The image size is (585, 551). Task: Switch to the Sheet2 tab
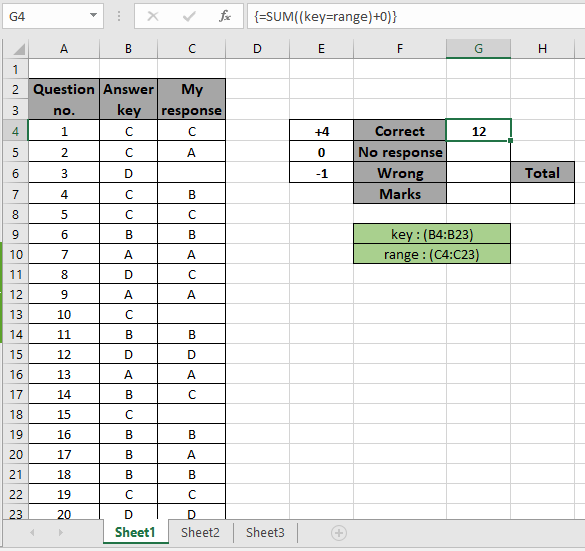point(200,532)
